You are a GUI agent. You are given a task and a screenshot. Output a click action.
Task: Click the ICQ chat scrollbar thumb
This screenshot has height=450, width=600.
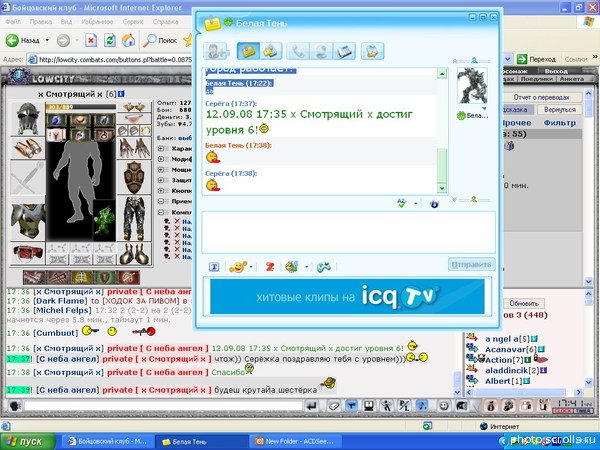(442, 166)
